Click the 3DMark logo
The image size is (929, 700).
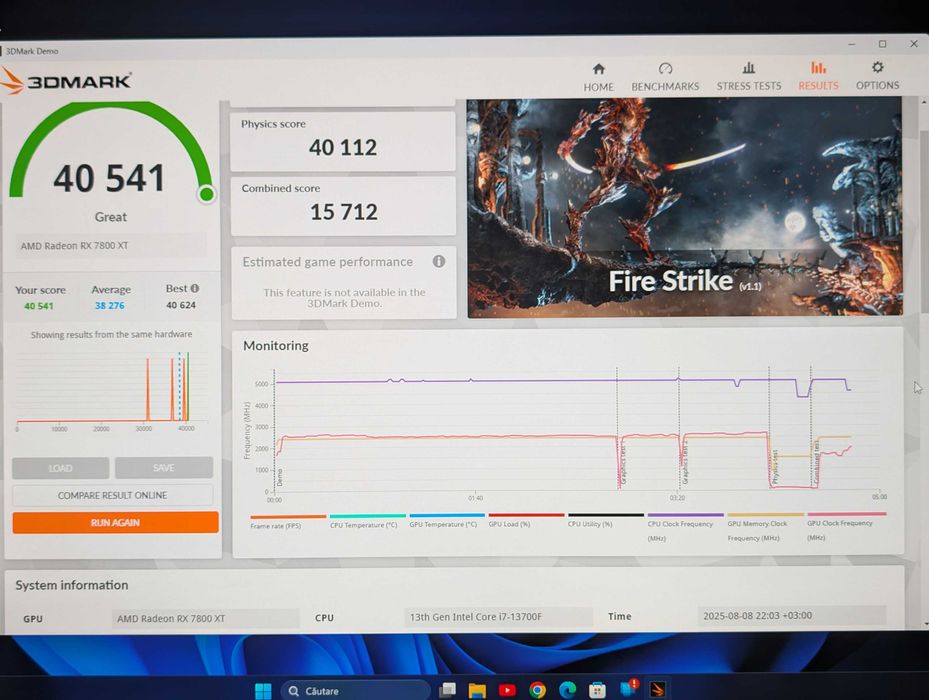(66, 81)
